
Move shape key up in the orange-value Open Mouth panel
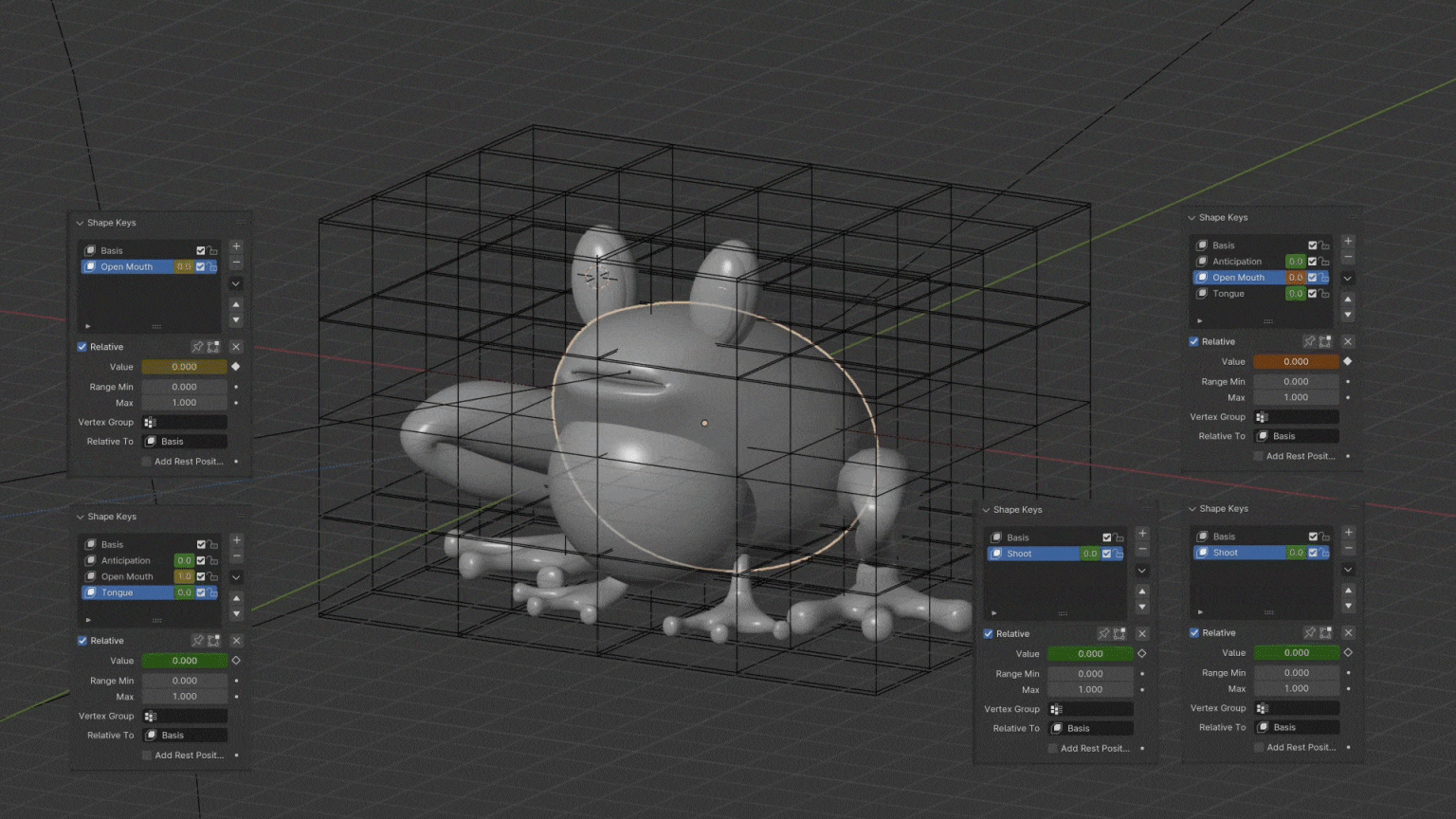[x=1348, y=299]
